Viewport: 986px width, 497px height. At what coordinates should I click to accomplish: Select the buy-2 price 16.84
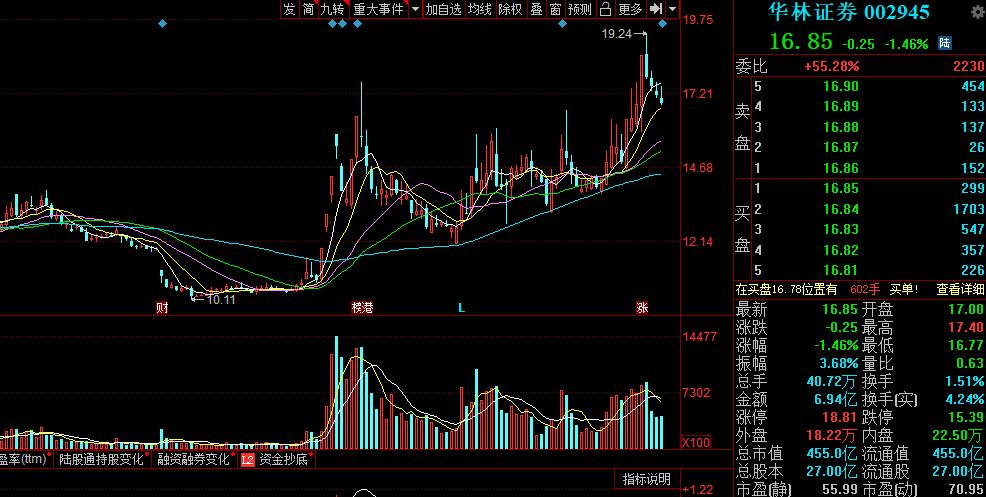[x=841, y=209]
